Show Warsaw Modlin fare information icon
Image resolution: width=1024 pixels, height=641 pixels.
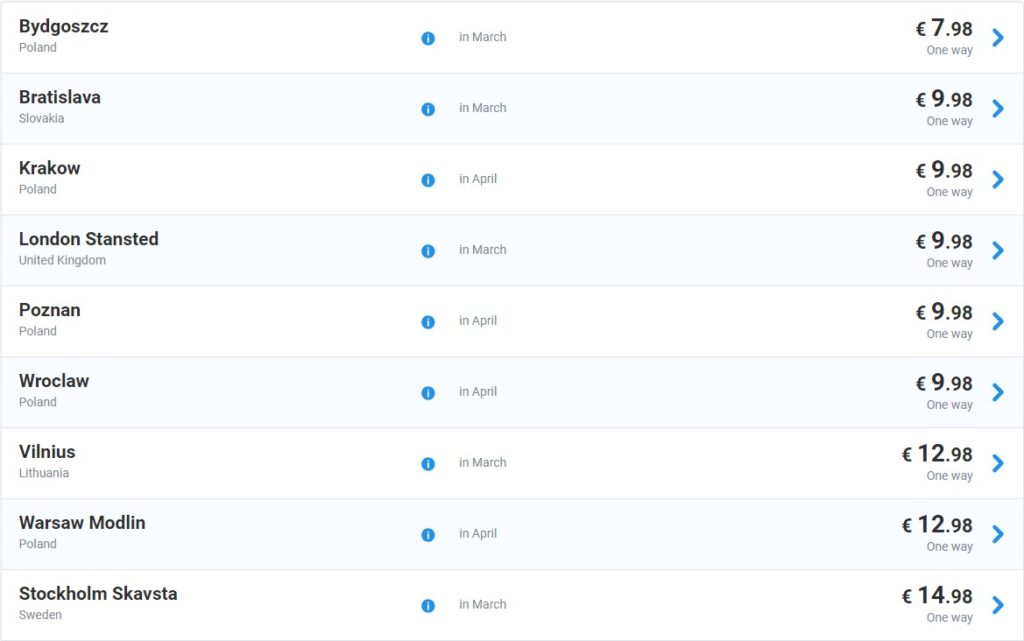[428, 535]
